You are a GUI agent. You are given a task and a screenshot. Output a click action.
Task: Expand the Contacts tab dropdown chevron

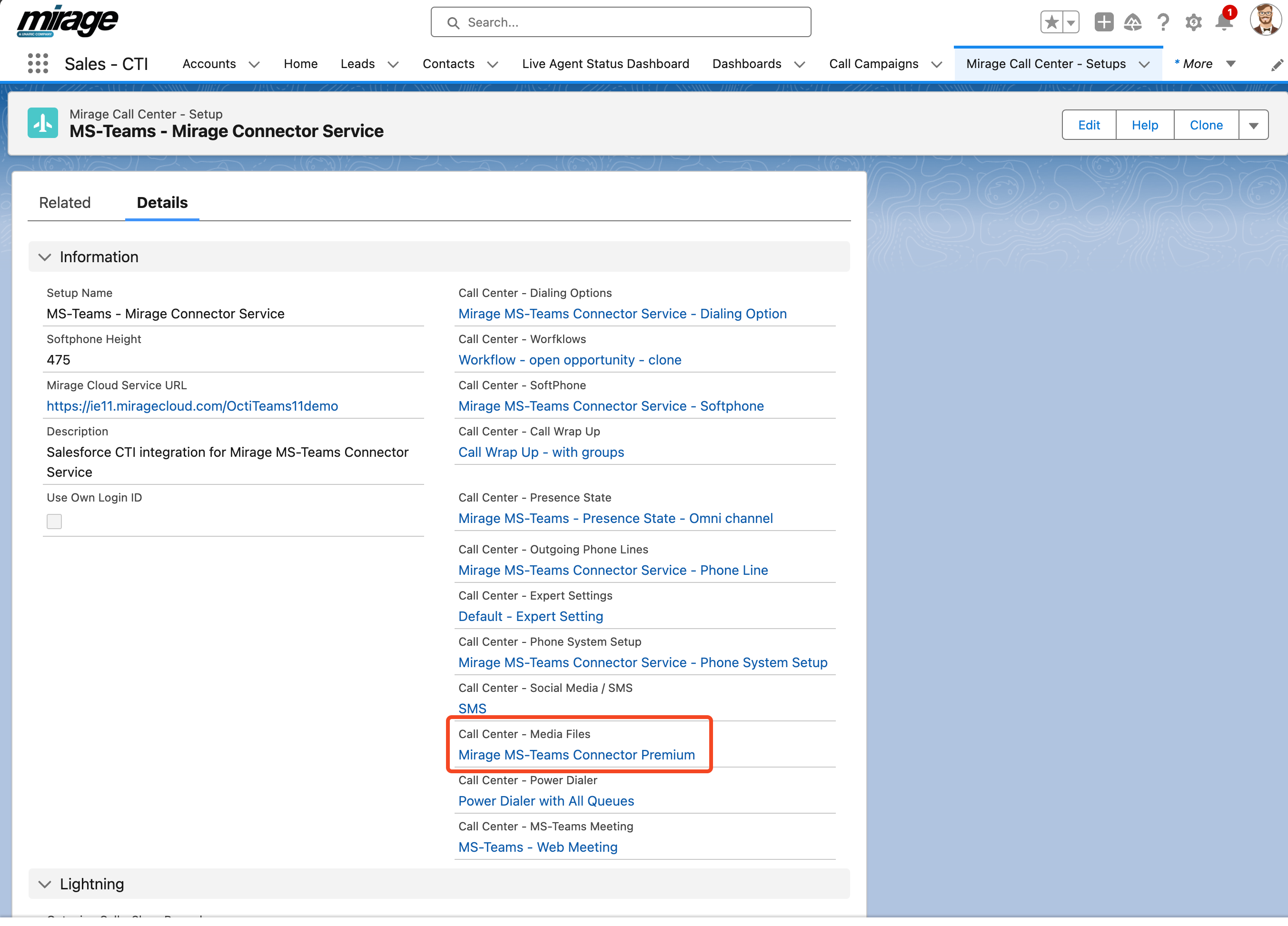(492, 64)
